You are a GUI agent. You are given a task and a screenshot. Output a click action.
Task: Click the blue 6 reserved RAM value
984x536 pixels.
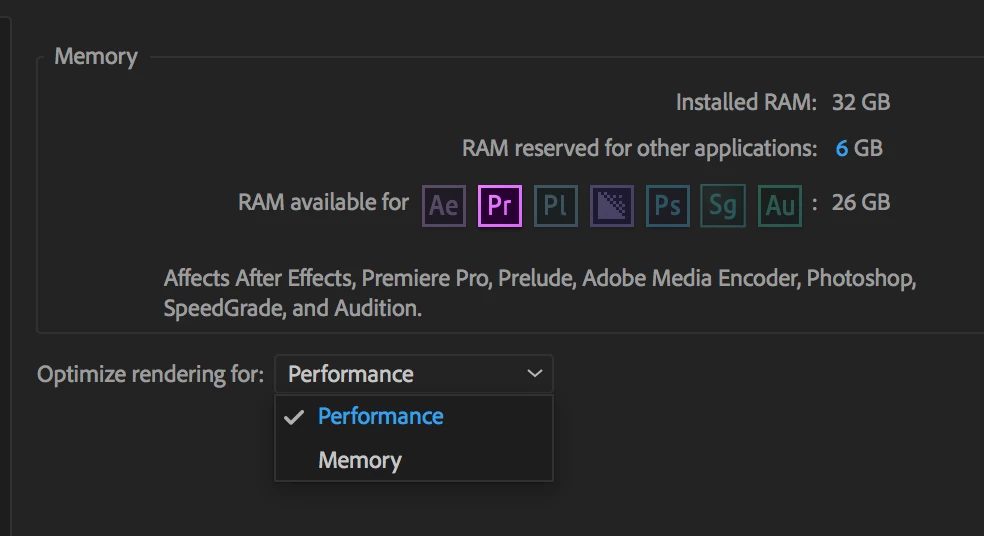[842, 149]
